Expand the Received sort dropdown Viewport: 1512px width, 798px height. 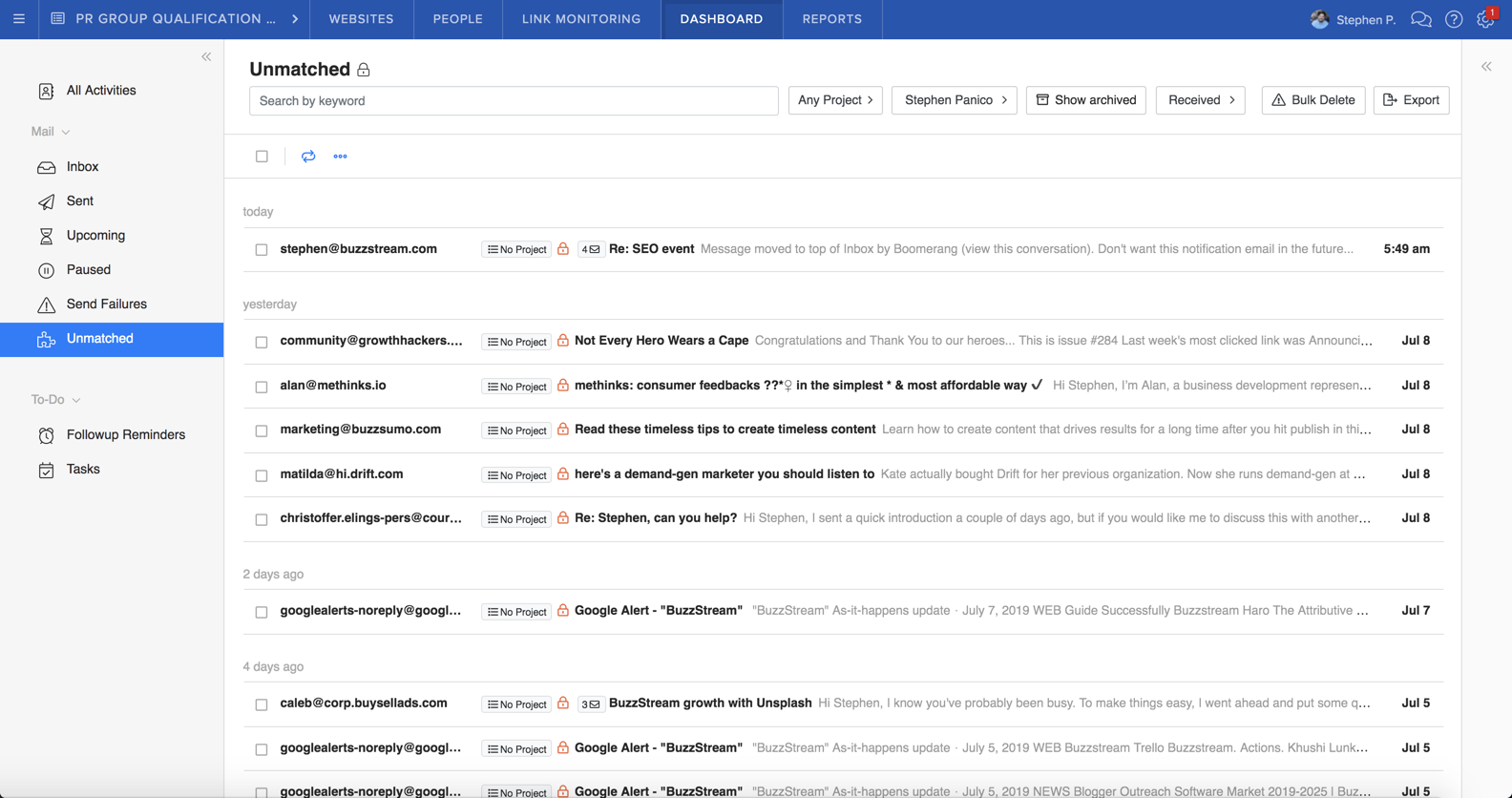1200,100
